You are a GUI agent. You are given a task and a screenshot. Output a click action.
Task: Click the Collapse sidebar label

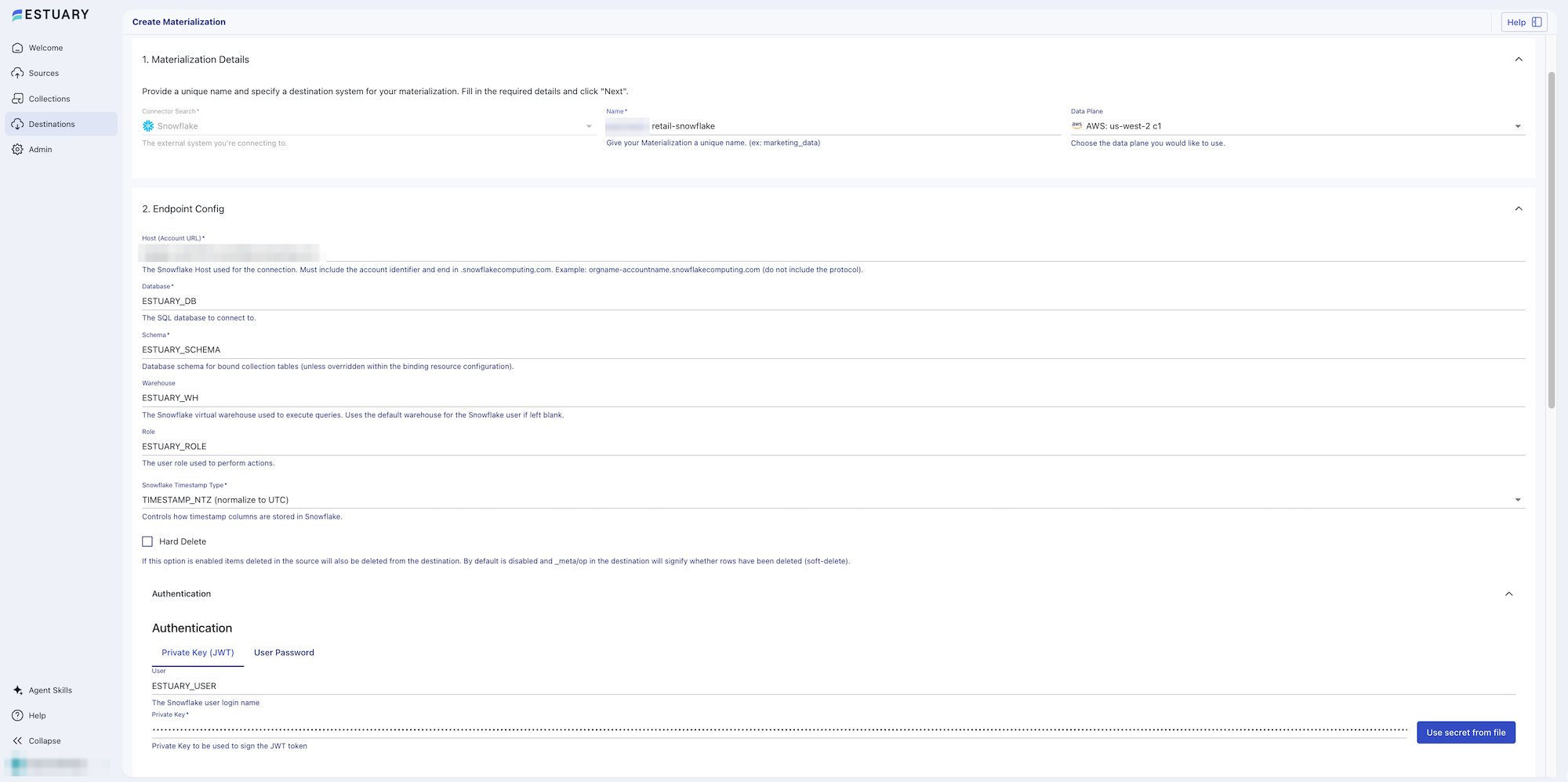[45, 740]
